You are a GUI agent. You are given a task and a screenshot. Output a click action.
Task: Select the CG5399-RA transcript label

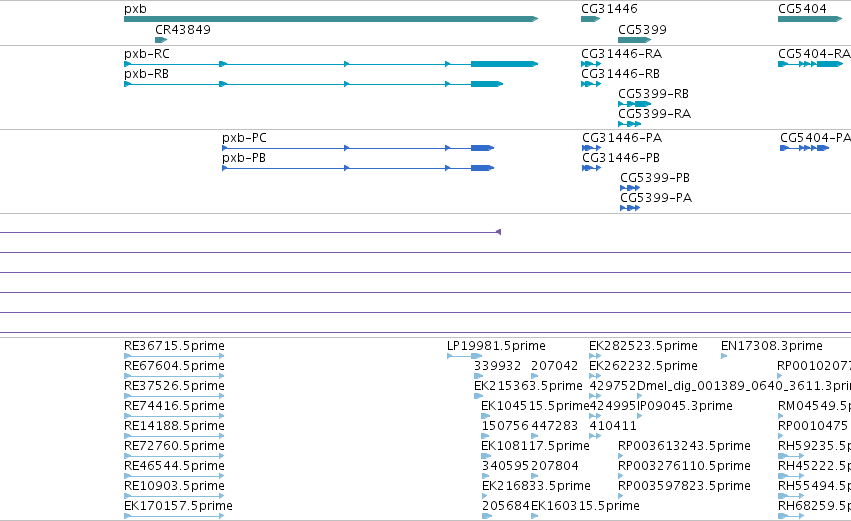[655, 114]
